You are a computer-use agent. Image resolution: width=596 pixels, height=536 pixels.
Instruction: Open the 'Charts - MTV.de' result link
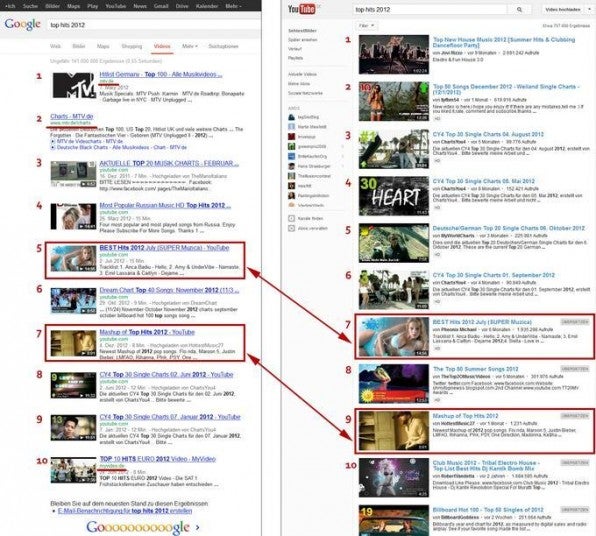pos(72,116)
